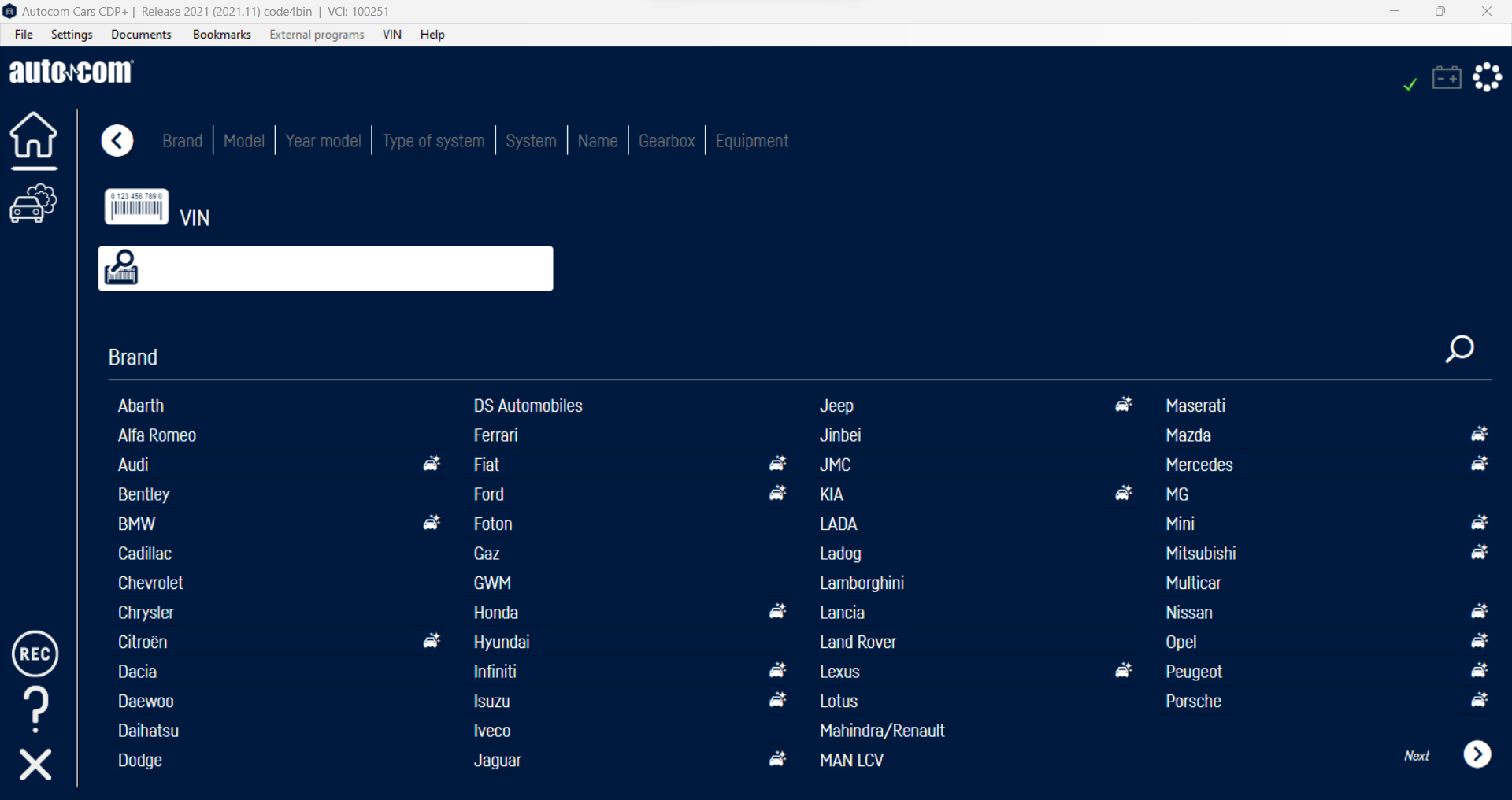This screenshot has height=800, width=1512.
Task: Exit using the sidebar X icon
Action: [x=35, y=764]
